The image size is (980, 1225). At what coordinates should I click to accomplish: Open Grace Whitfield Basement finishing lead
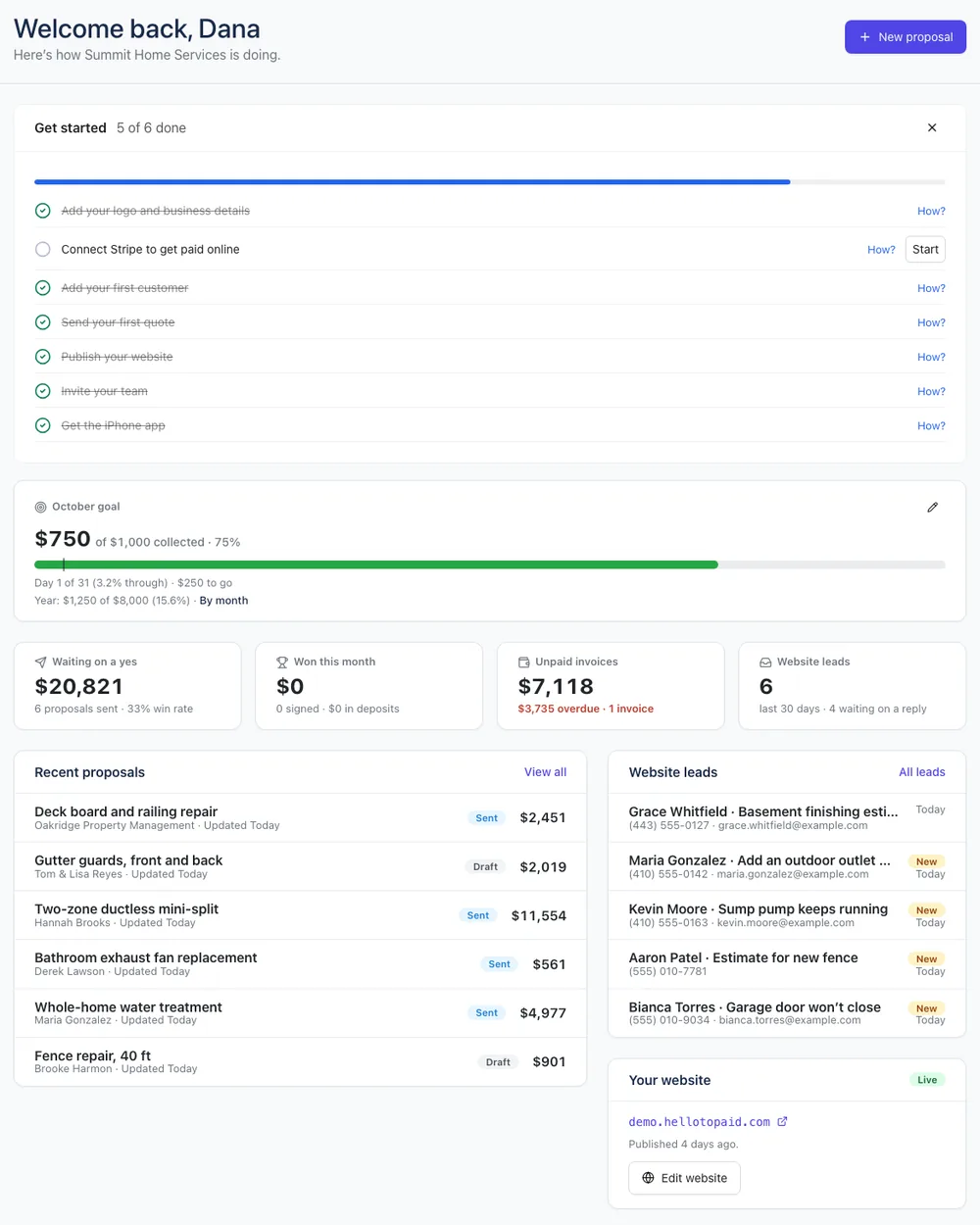(x=787, y=817)
